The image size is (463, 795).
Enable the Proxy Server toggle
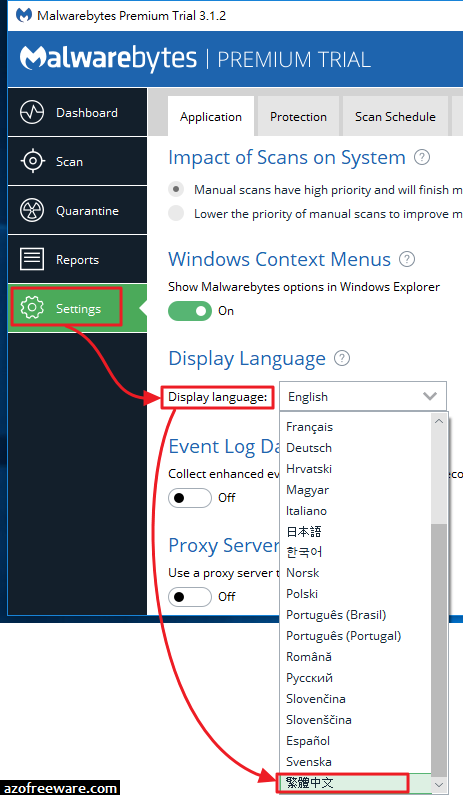190,597
